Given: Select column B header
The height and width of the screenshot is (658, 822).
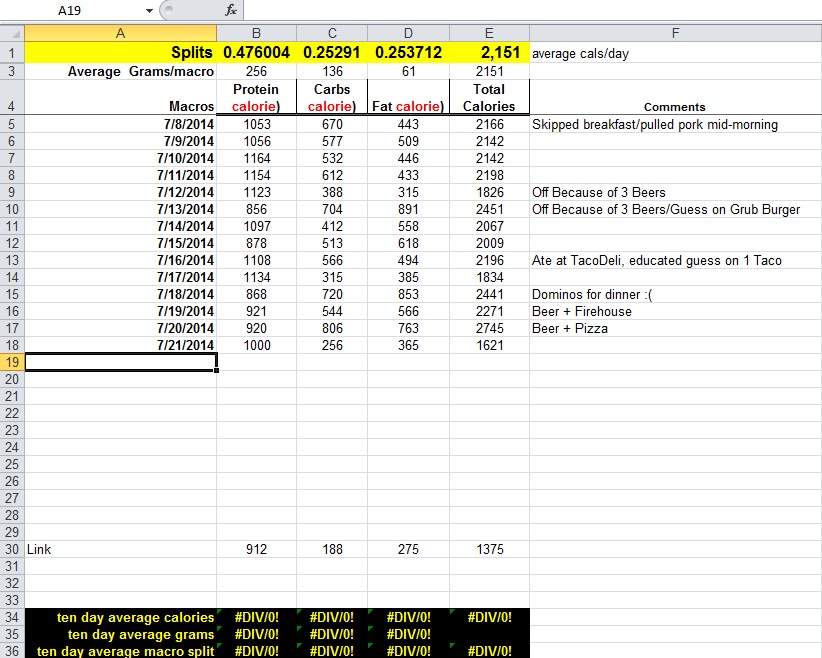Looking at the screenshot, I should click(x=257, y=33).
